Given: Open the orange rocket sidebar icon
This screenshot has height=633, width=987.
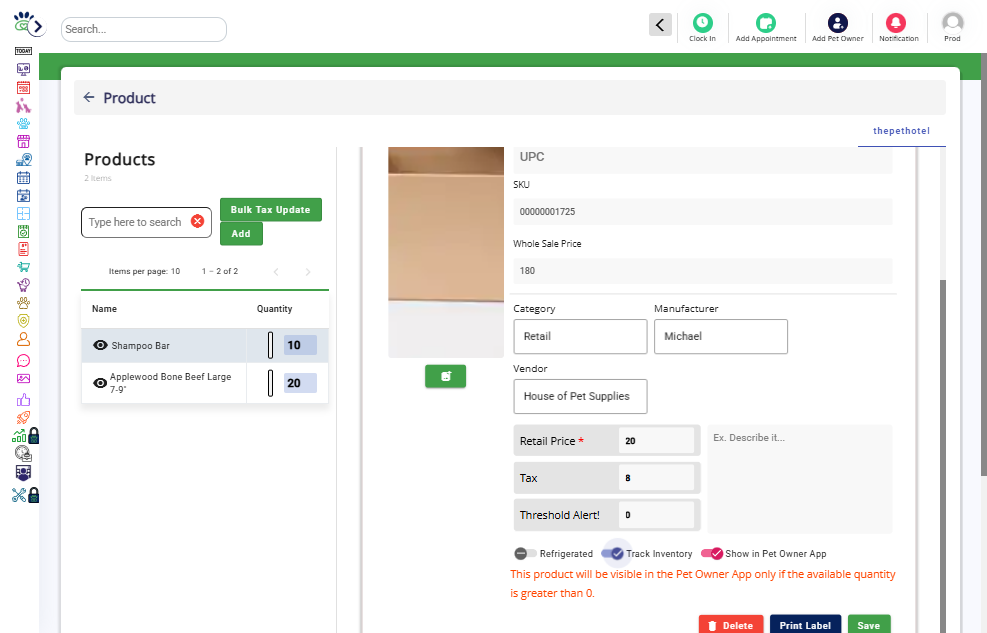Looking at the screenshot, I should (x=23, y=418).
